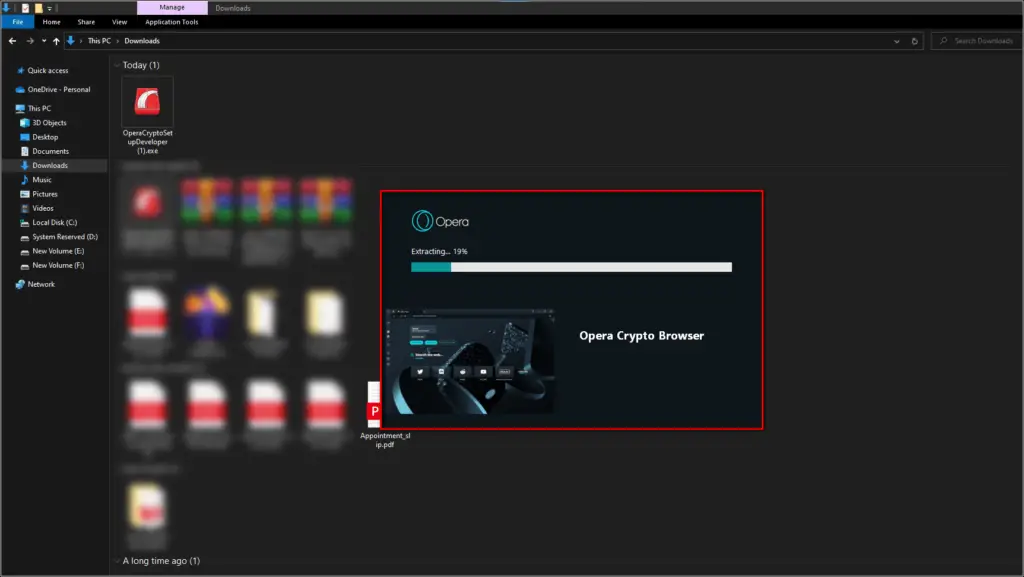Go back with the Back arrow

pyautogui.click(x=12, y=40)
